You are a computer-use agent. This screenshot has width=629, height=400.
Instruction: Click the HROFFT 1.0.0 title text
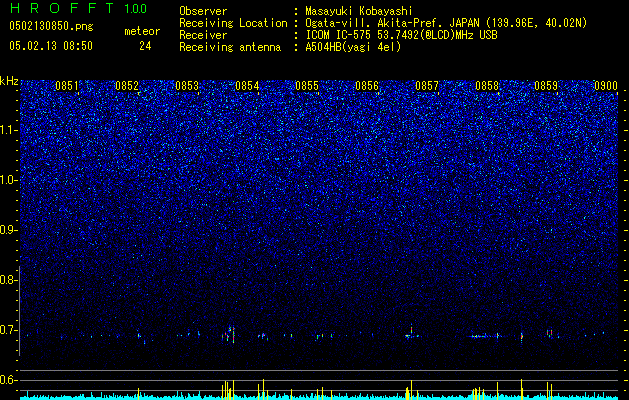pyautogui.click(x=78, y=8)
